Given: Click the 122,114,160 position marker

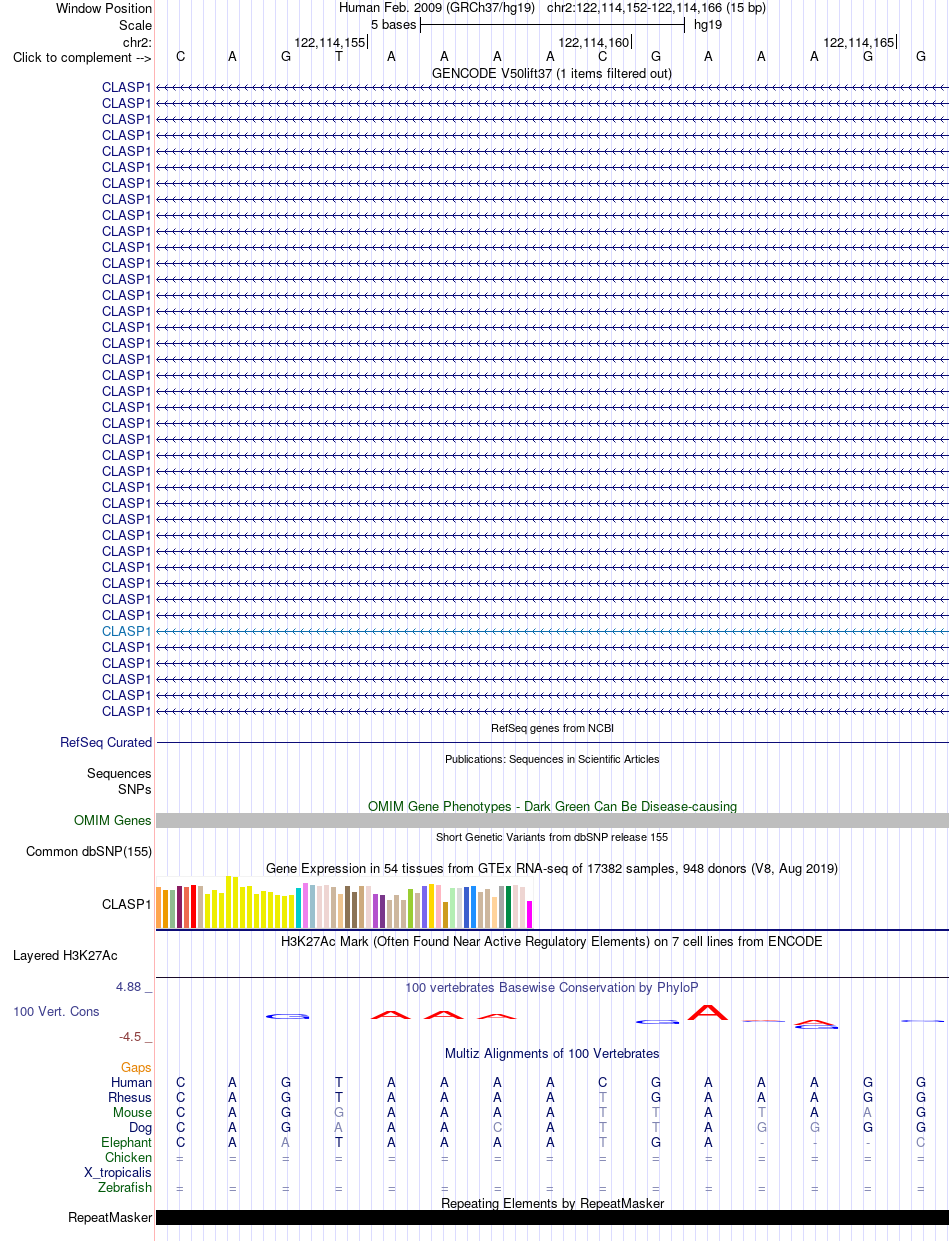Looking at the screenshot, I should tap(594, 42).
